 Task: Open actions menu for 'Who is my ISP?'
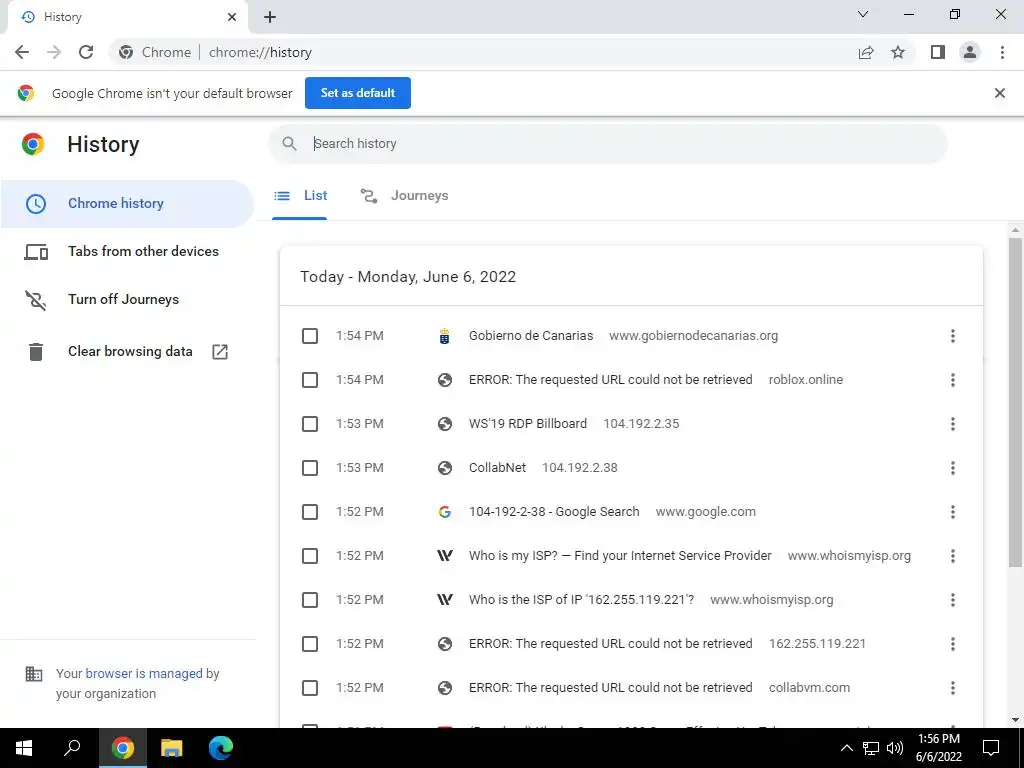click(953, 556)
